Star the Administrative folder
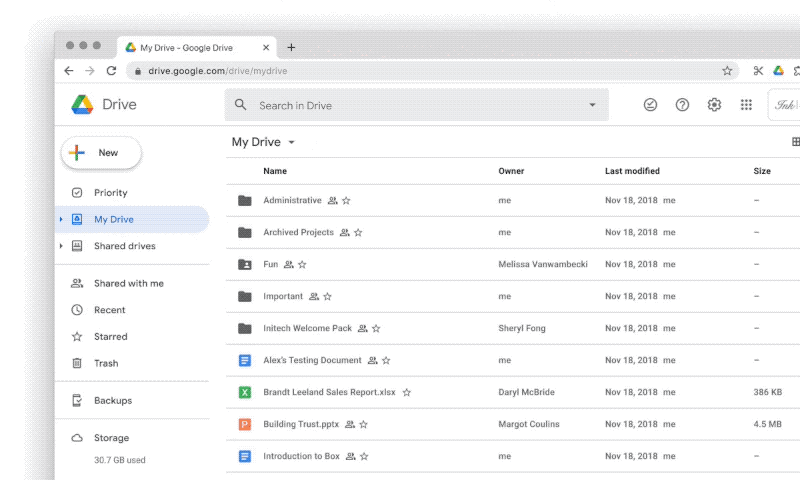This screenshot has height=480, width=800. (x=346, y=201)
